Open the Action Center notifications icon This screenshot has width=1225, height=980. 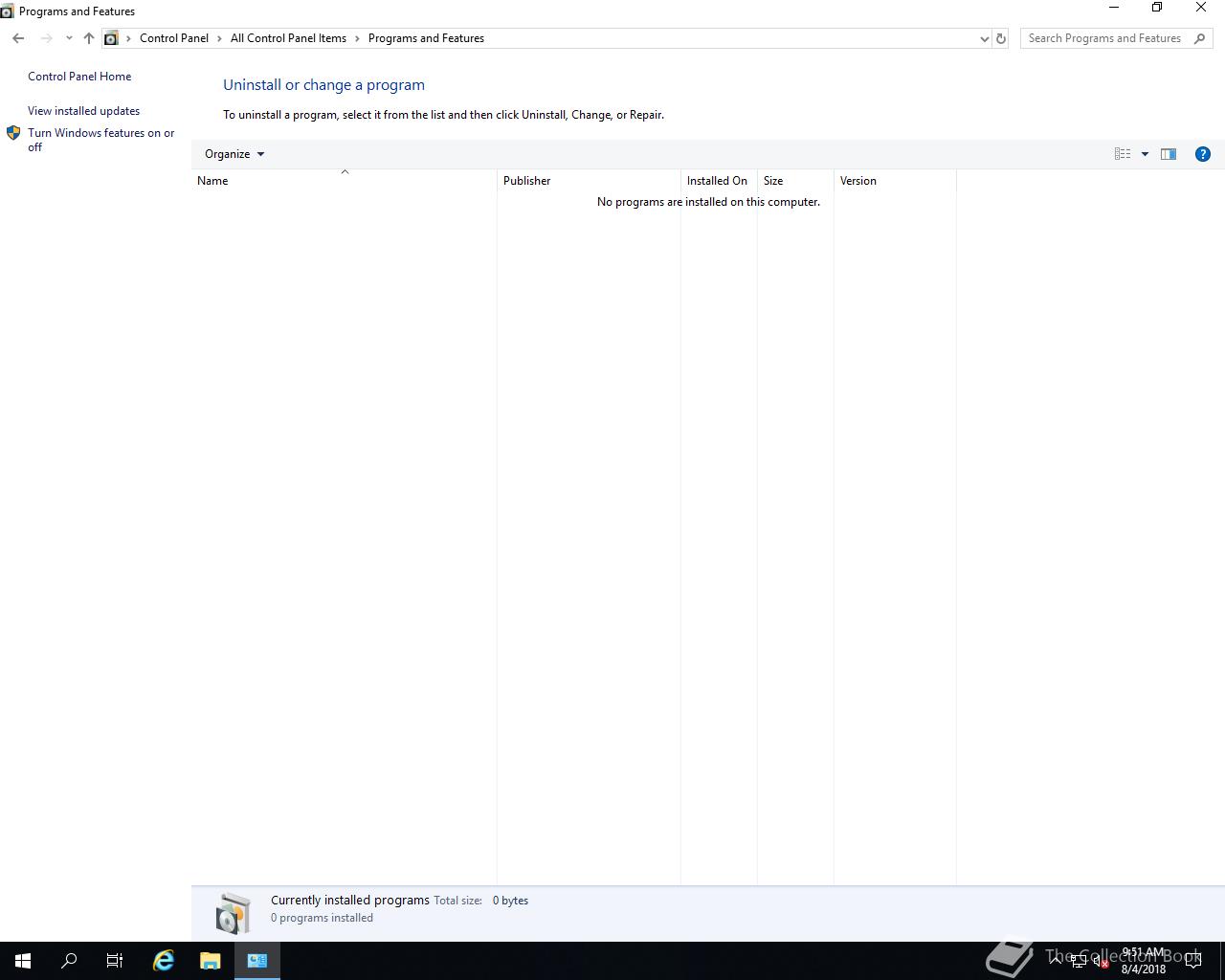1193,961
